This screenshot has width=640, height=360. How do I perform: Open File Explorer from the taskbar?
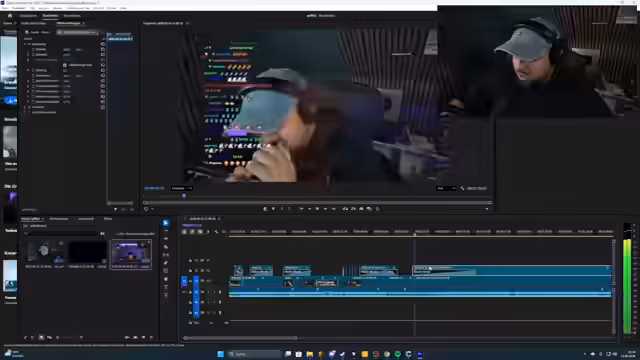point(309,354)
